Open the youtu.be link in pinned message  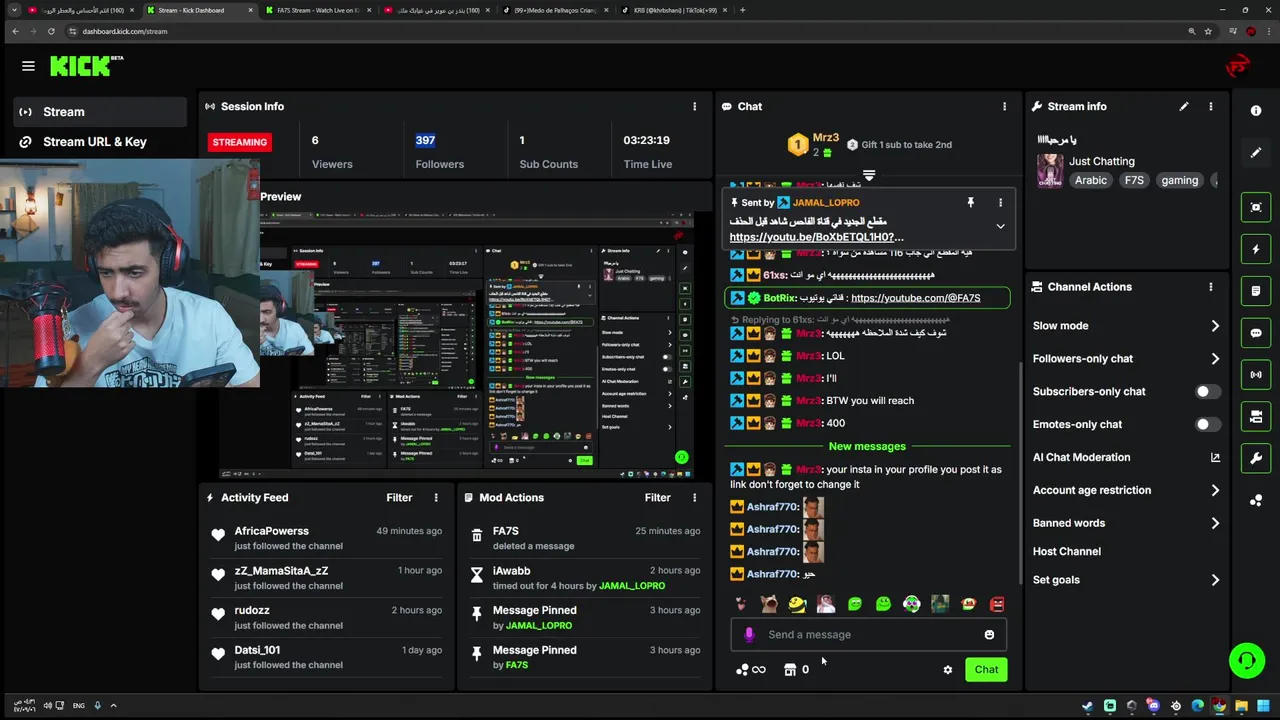coord(816,237)
